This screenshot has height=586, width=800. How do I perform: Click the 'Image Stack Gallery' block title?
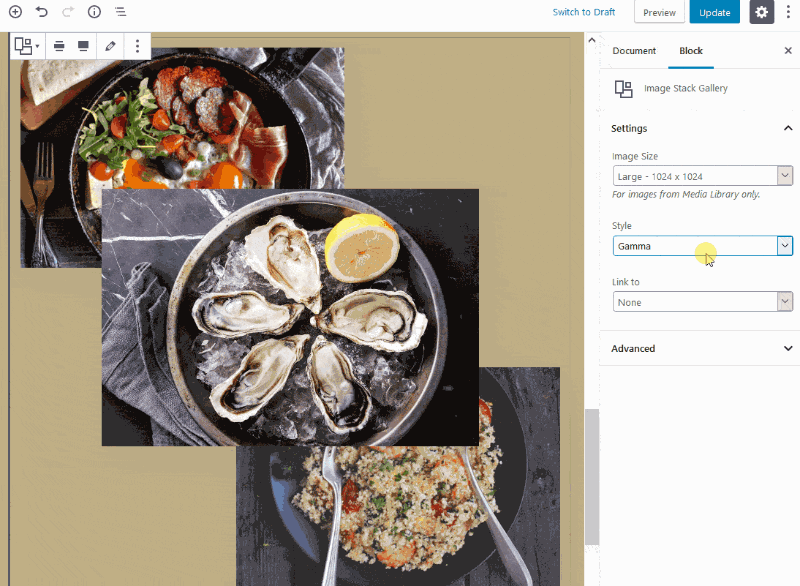point(686,88)
